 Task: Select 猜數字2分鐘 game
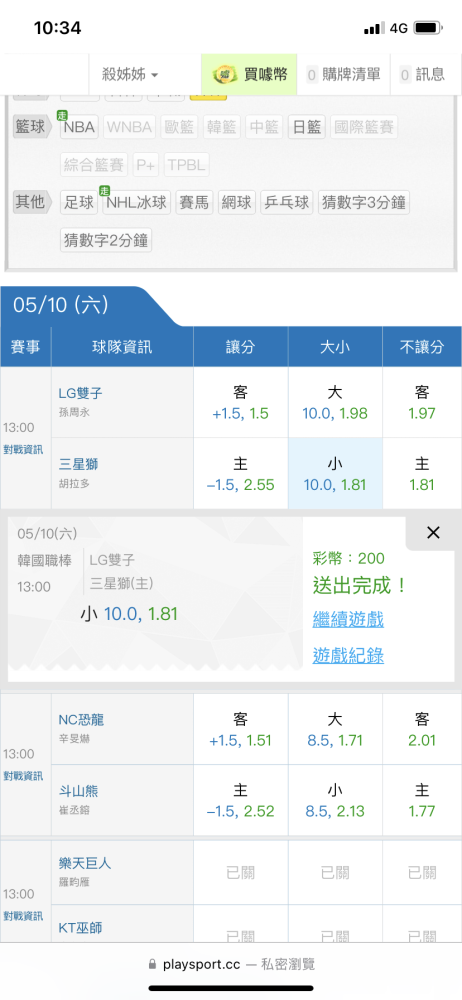tap(106, 240)
